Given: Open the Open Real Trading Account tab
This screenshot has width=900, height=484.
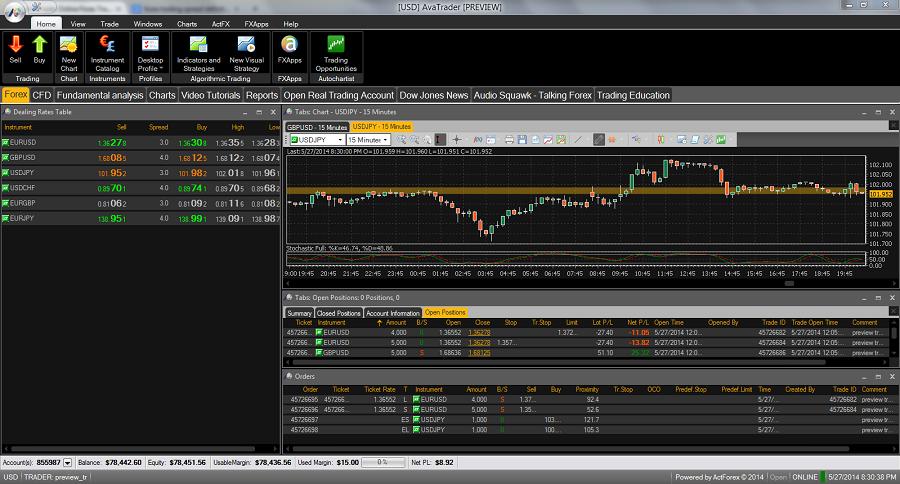Looking at the screenshot, I should point(339,95).
